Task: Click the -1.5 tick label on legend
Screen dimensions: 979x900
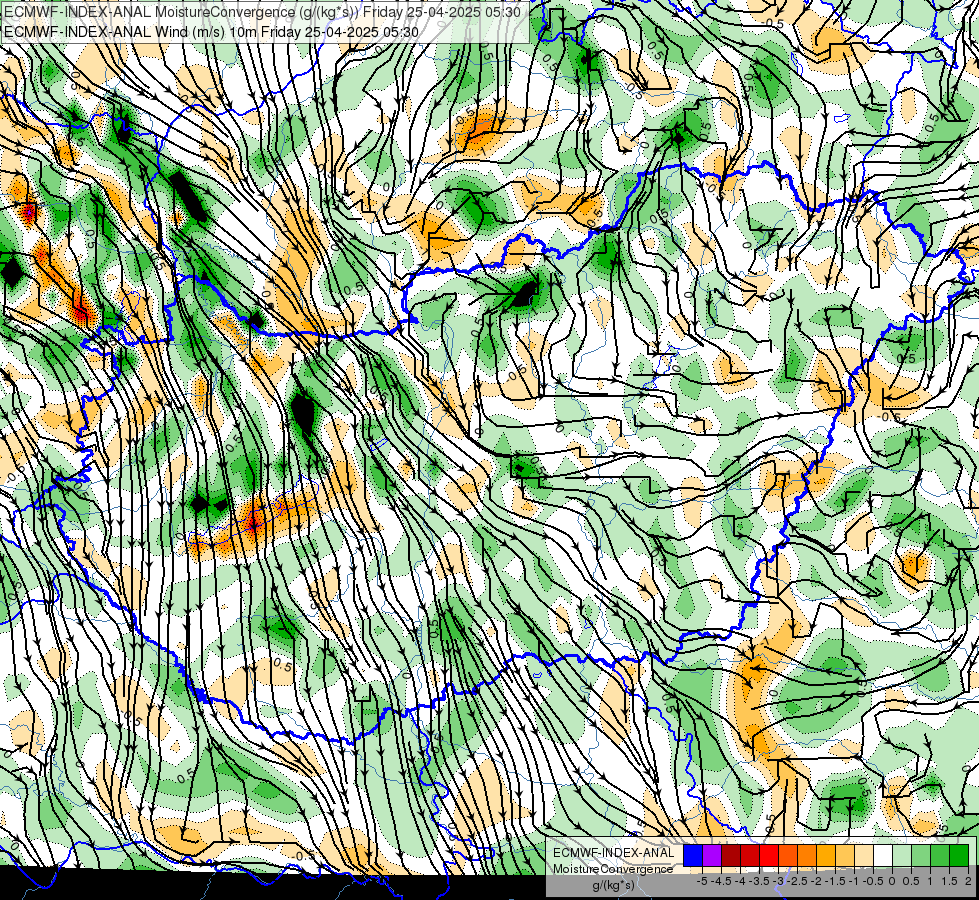Action: (835, 881)
